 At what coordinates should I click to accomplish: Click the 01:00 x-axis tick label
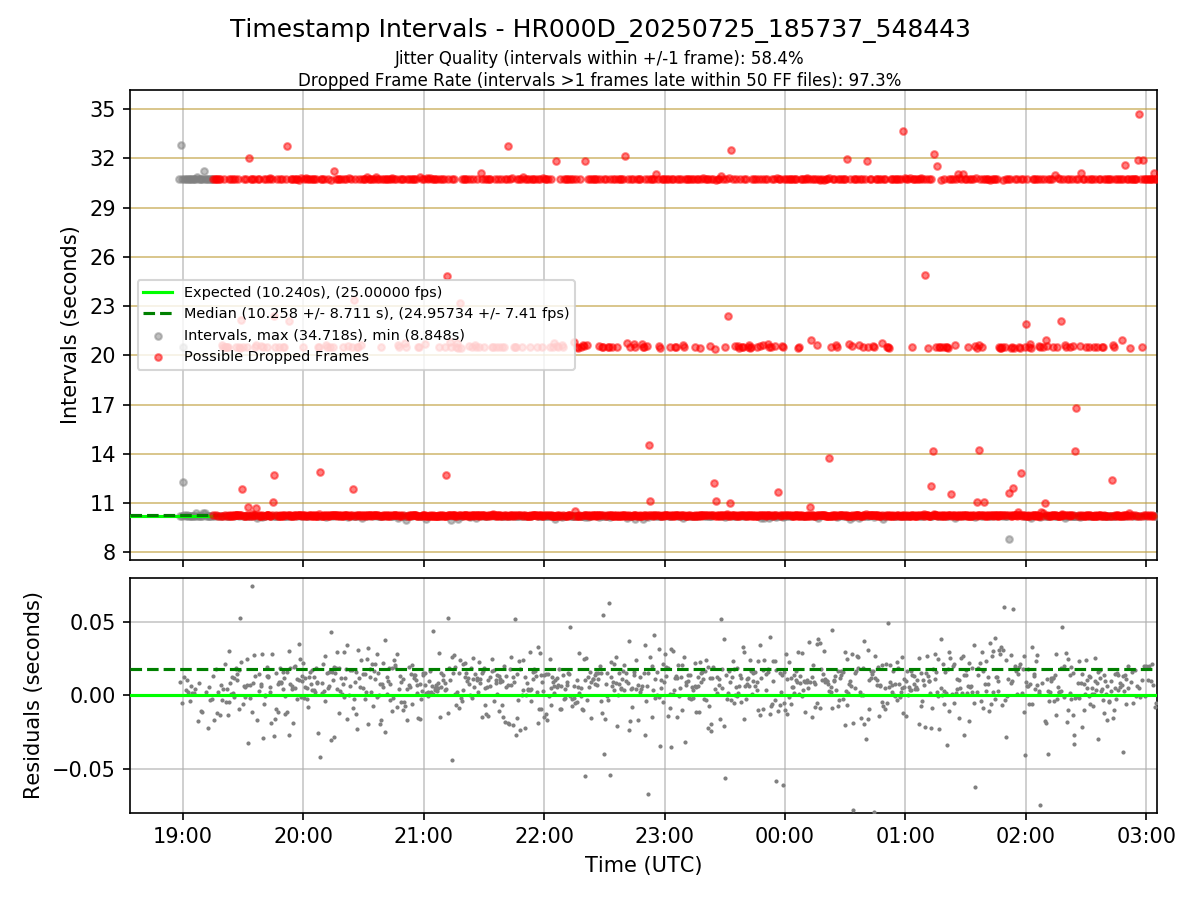(x=905, y=835)
